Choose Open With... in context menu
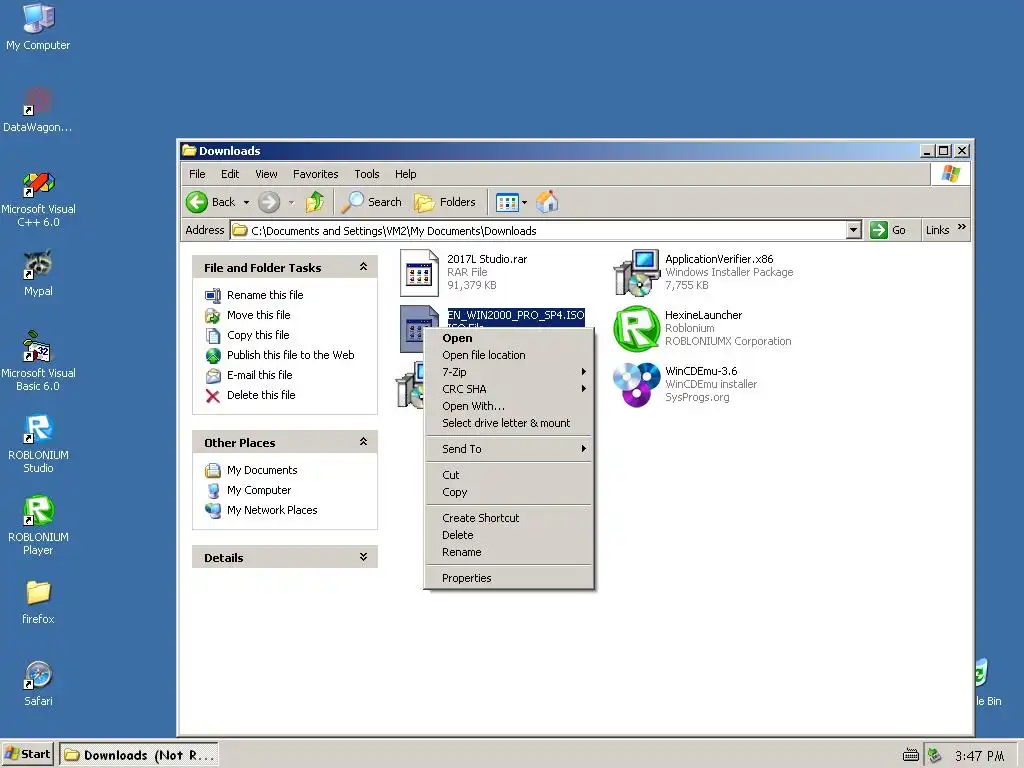Screen dimensions: 1024x768 [509, 406]
